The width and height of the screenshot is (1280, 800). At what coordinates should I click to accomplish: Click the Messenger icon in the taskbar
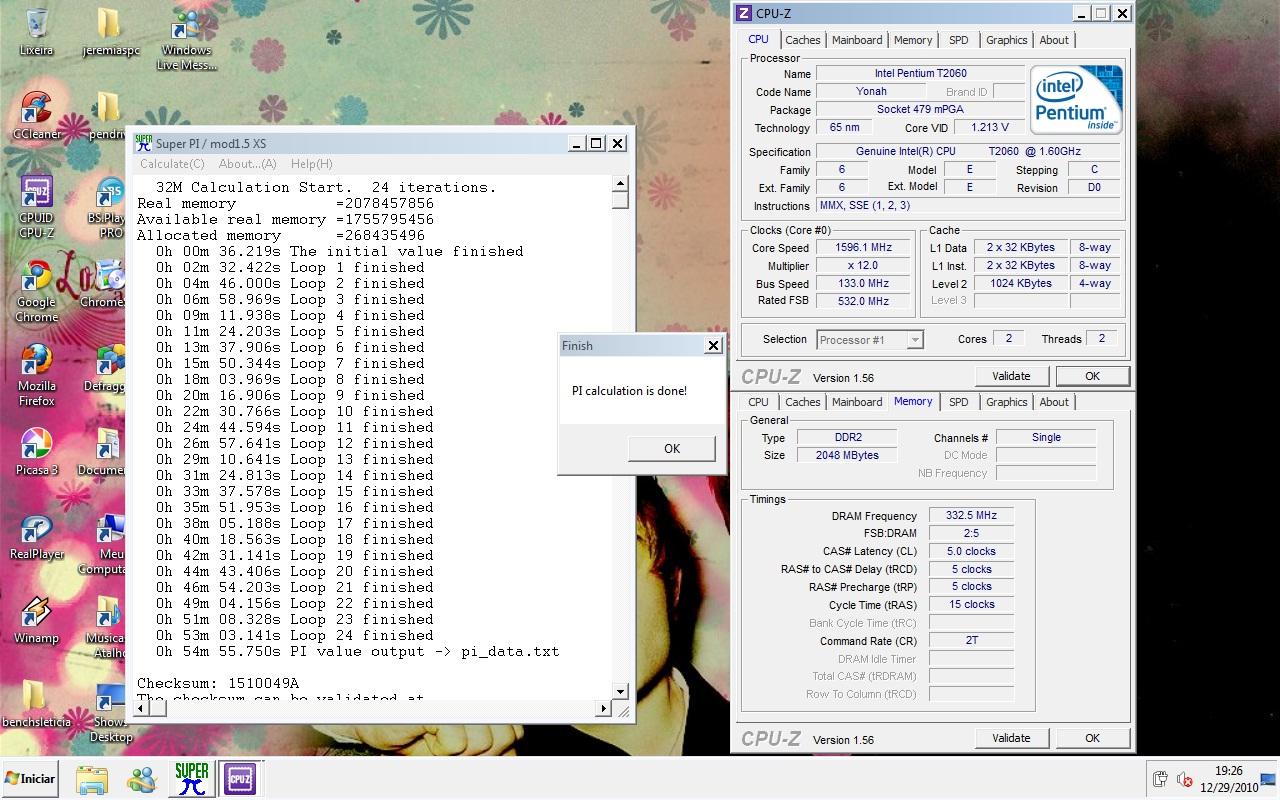pyautogui.click(x=142, y=778)
